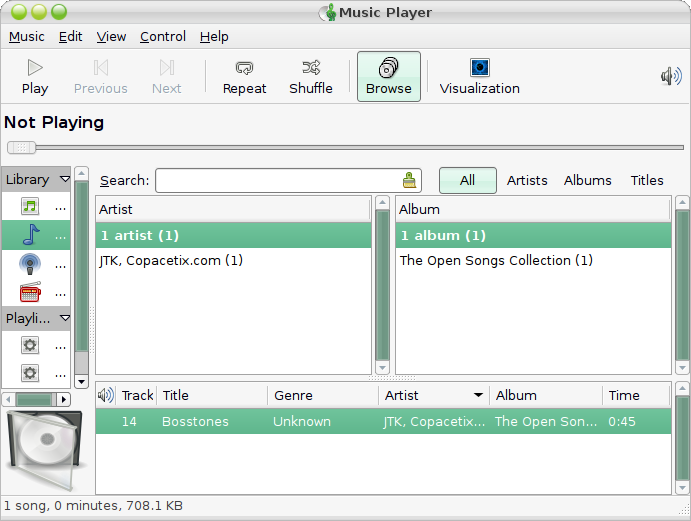691x521 pixels.
Task: Toggle Shuffle mode
Action: click(311, 76)
